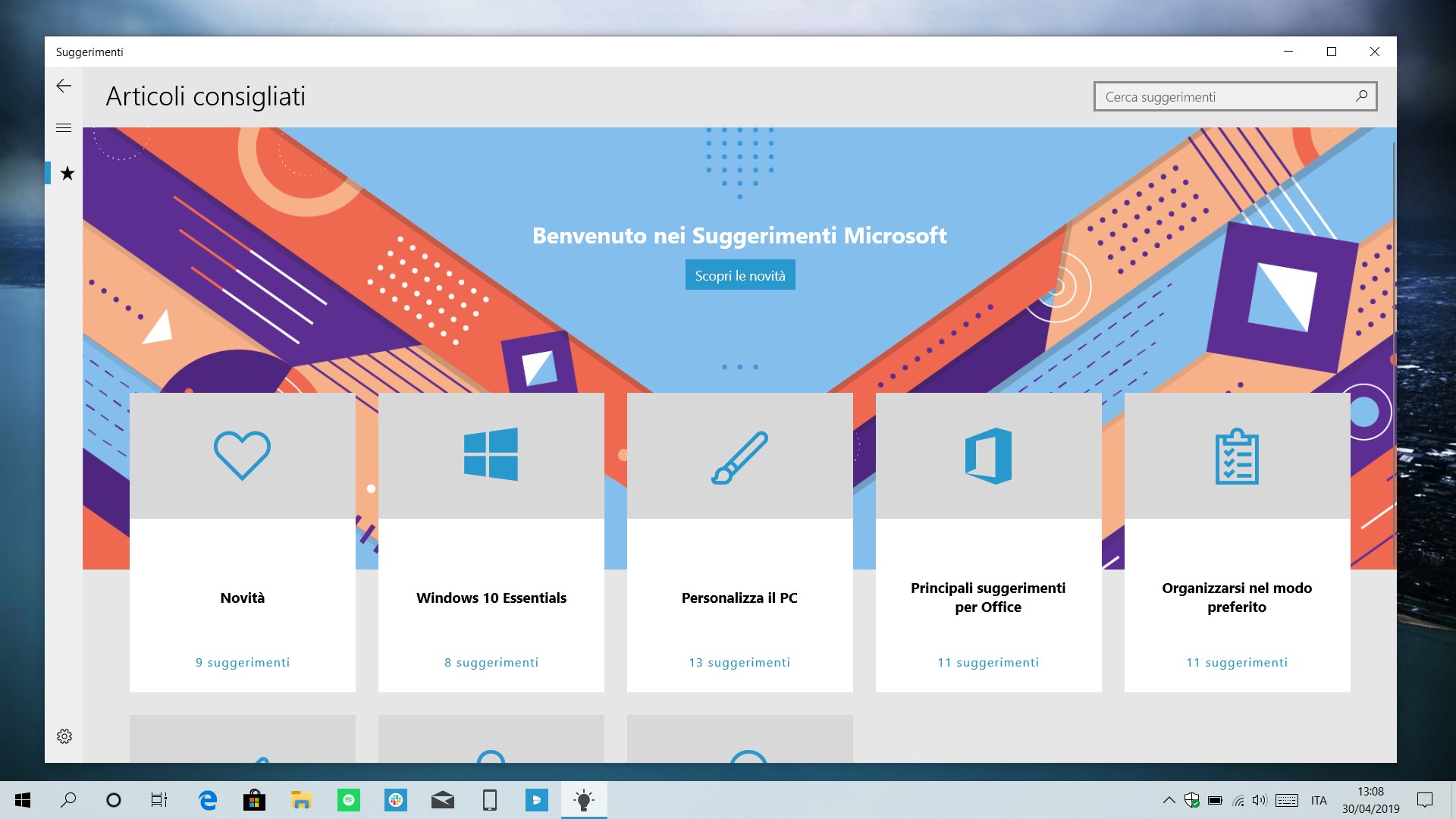The width and height of the screenshot is (1456, 819).
Task: Open the Windows 10 Essentials title
Action: pos(491,598)
